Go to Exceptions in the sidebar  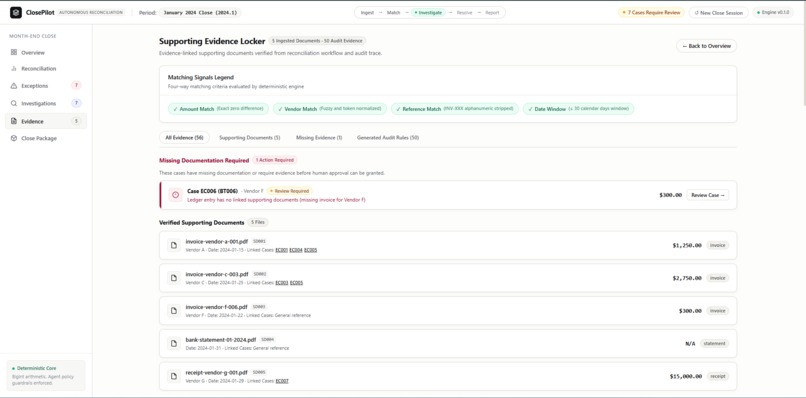pos(46,86)
